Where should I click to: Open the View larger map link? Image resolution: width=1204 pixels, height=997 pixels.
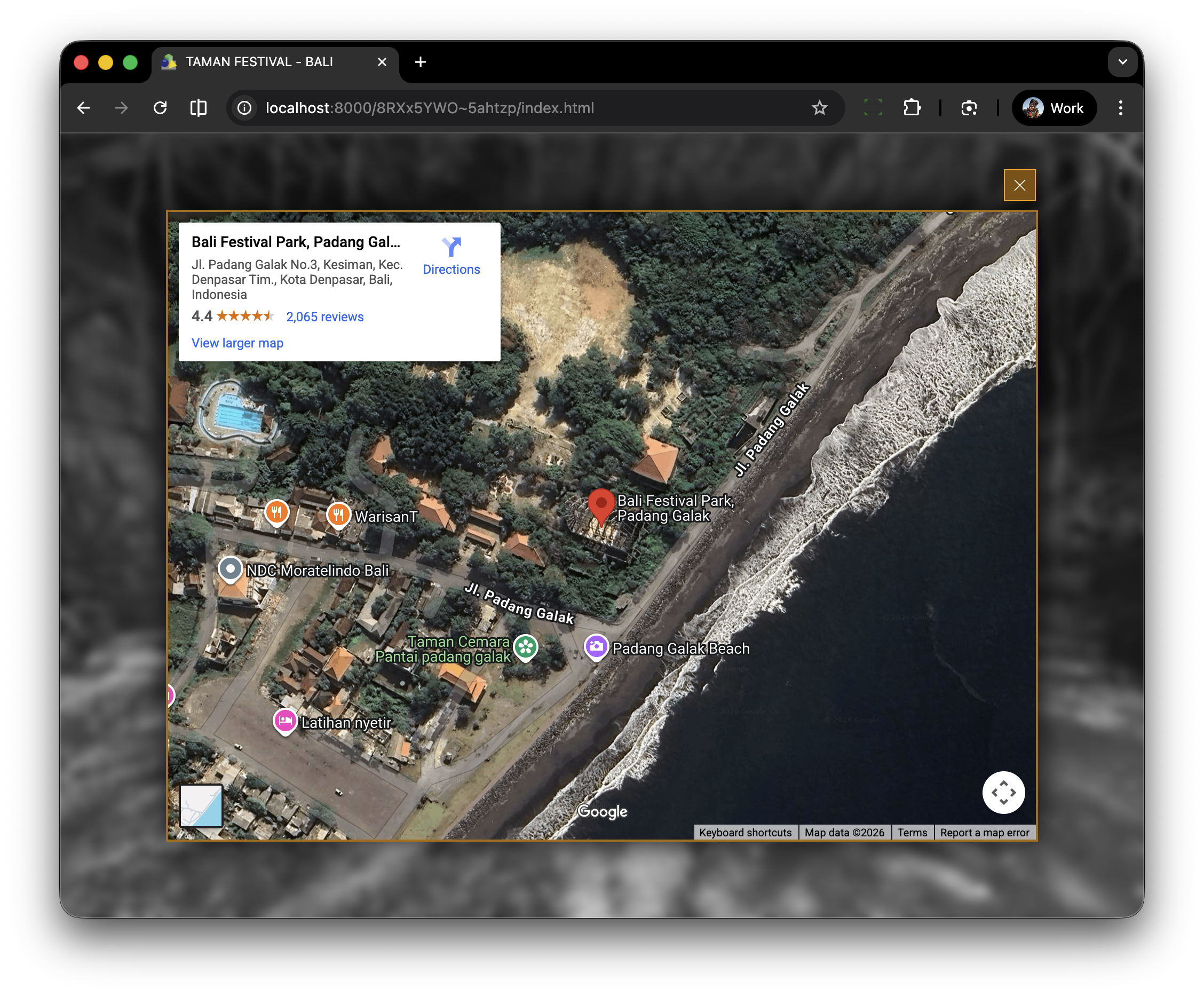237,343
